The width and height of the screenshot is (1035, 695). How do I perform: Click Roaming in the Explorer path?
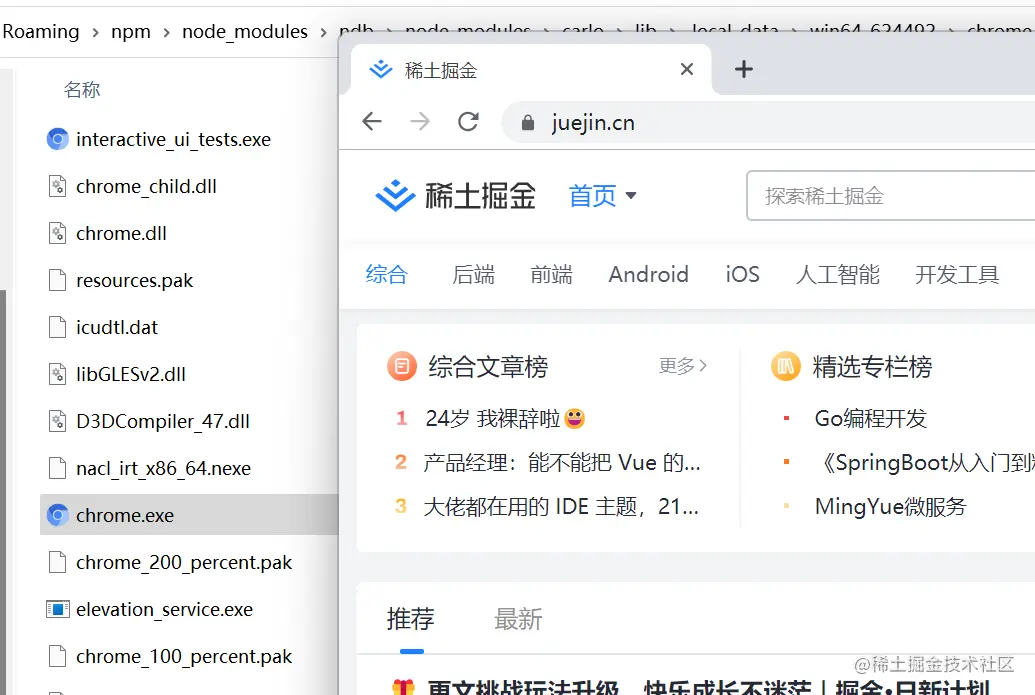click(x=41, y=32)
